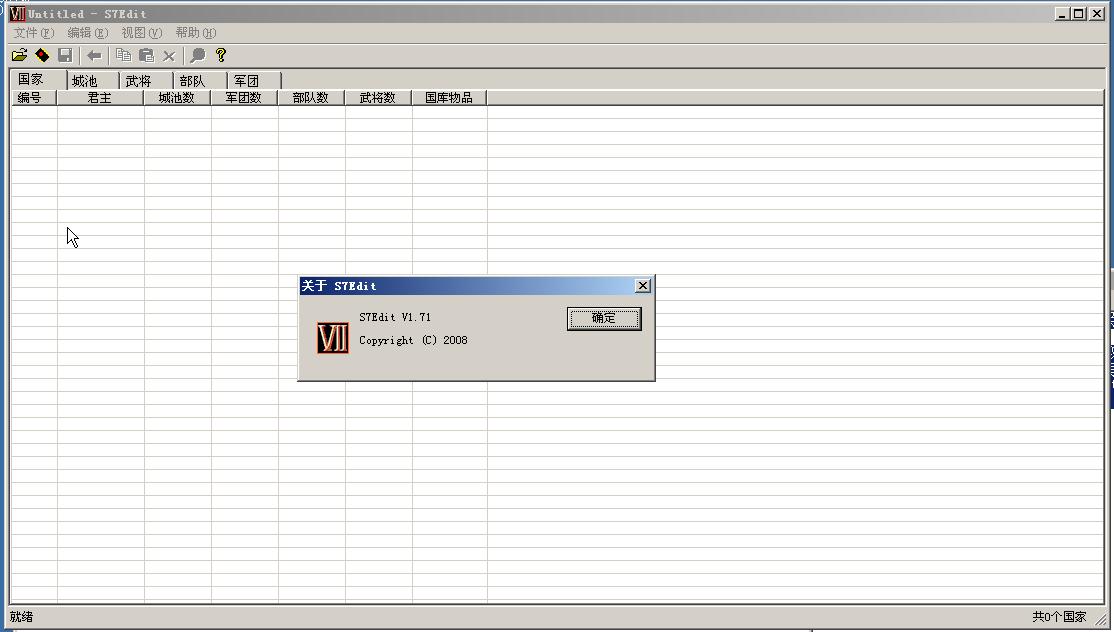Click the 君主 column header
This screenshot has width=1114, height=632.
click(100, 98)
